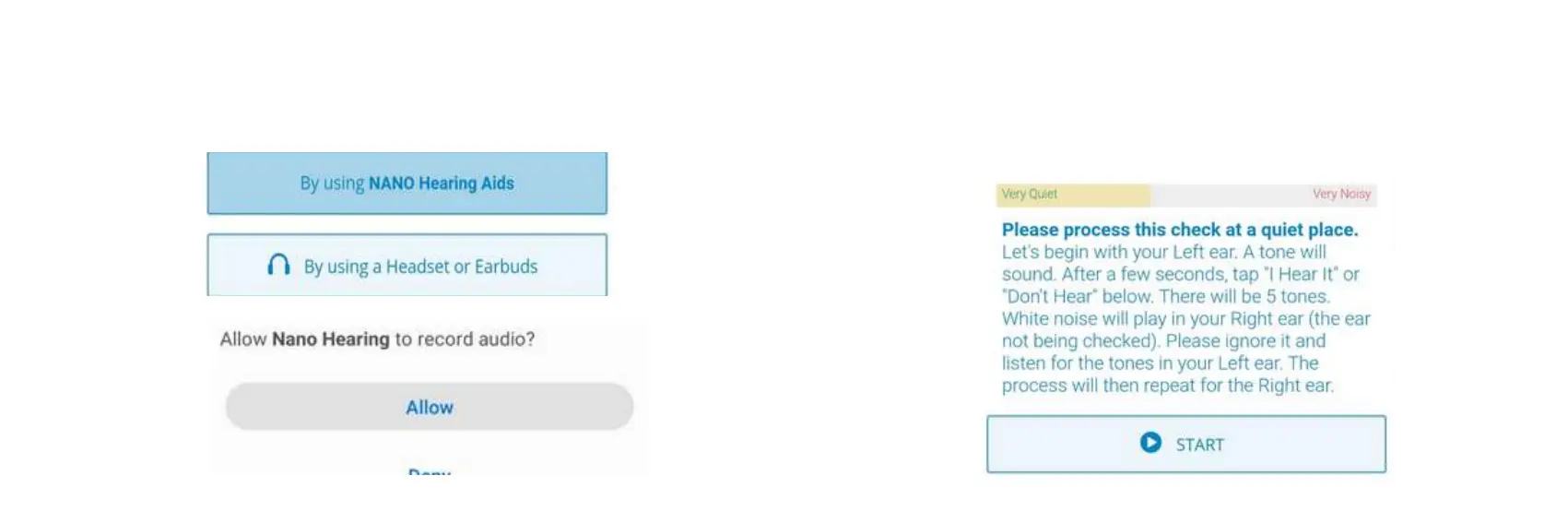1568x523 pixels.
Task: Choose By using NANO Hearing Aids
Action: click(407, 184)
